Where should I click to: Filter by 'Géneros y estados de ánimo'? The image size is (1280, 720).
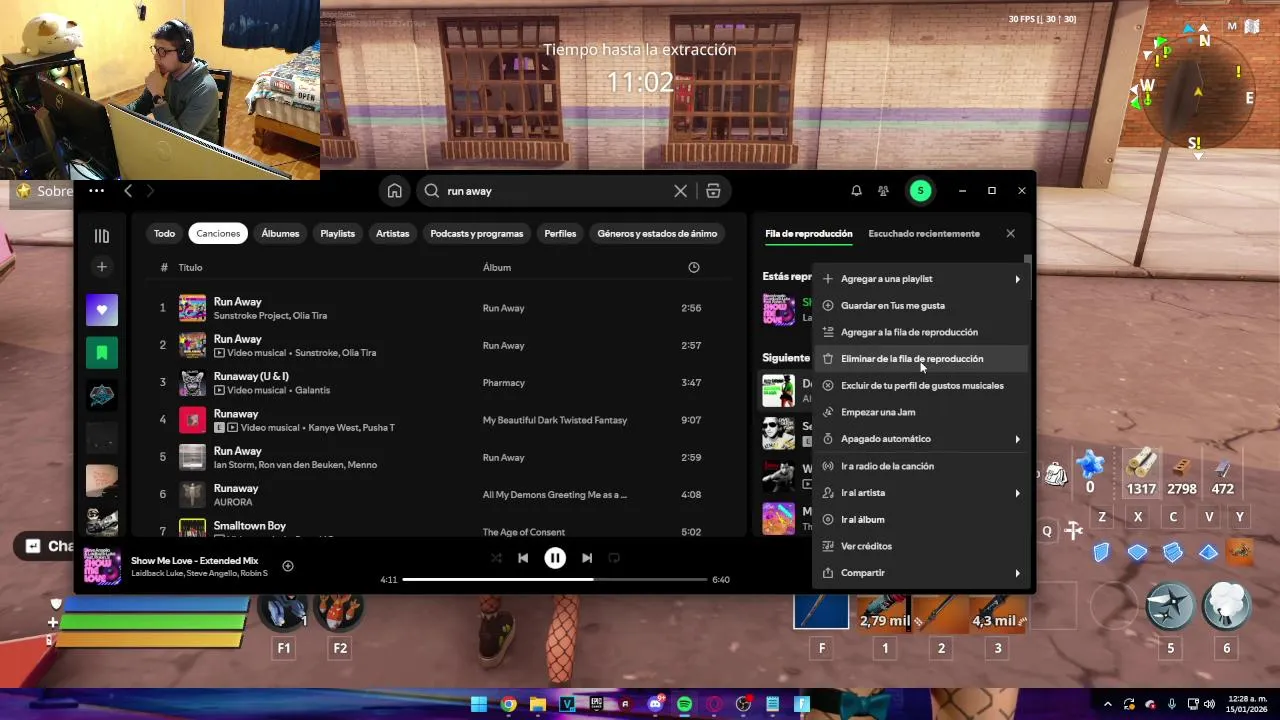[657, 233]
